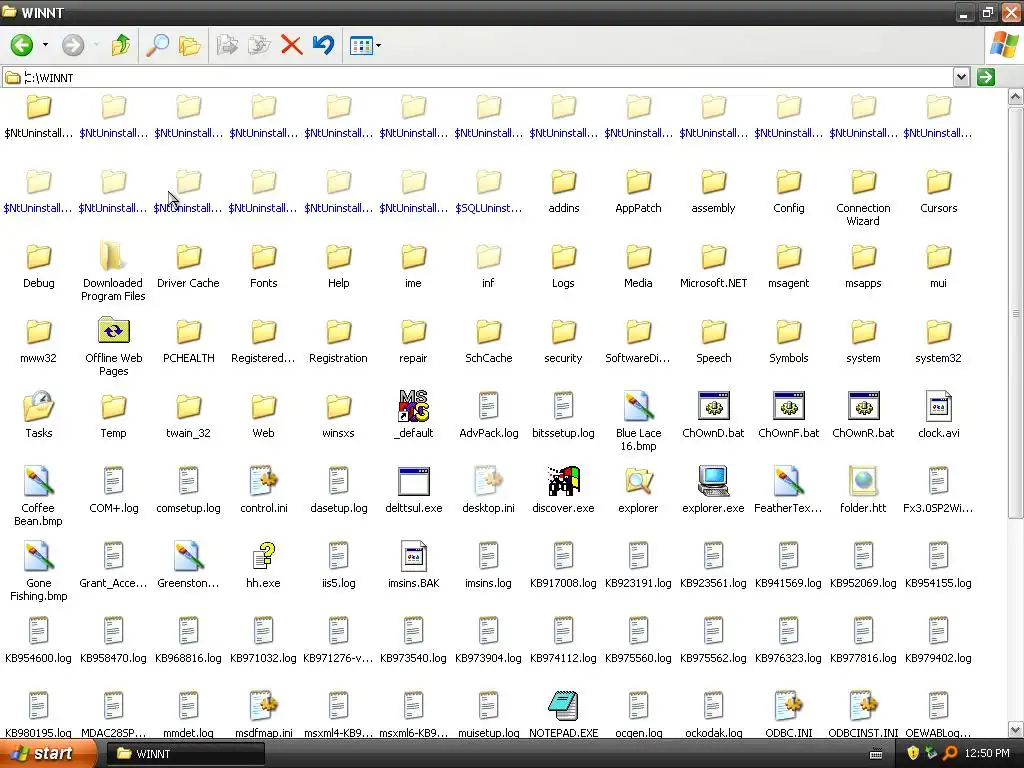Toggle the Folders pane button
The image size is (1024, 768).
tap(189, 45)
